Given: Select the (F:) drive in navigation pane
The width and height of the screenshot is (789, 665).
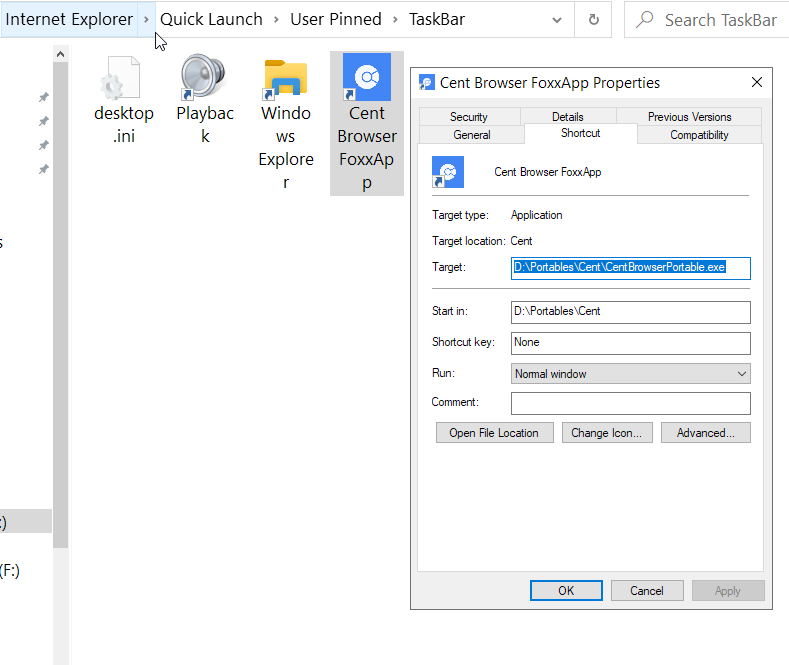Looking at the screenshot, I should pyautogui.click(x=10, y=571).
